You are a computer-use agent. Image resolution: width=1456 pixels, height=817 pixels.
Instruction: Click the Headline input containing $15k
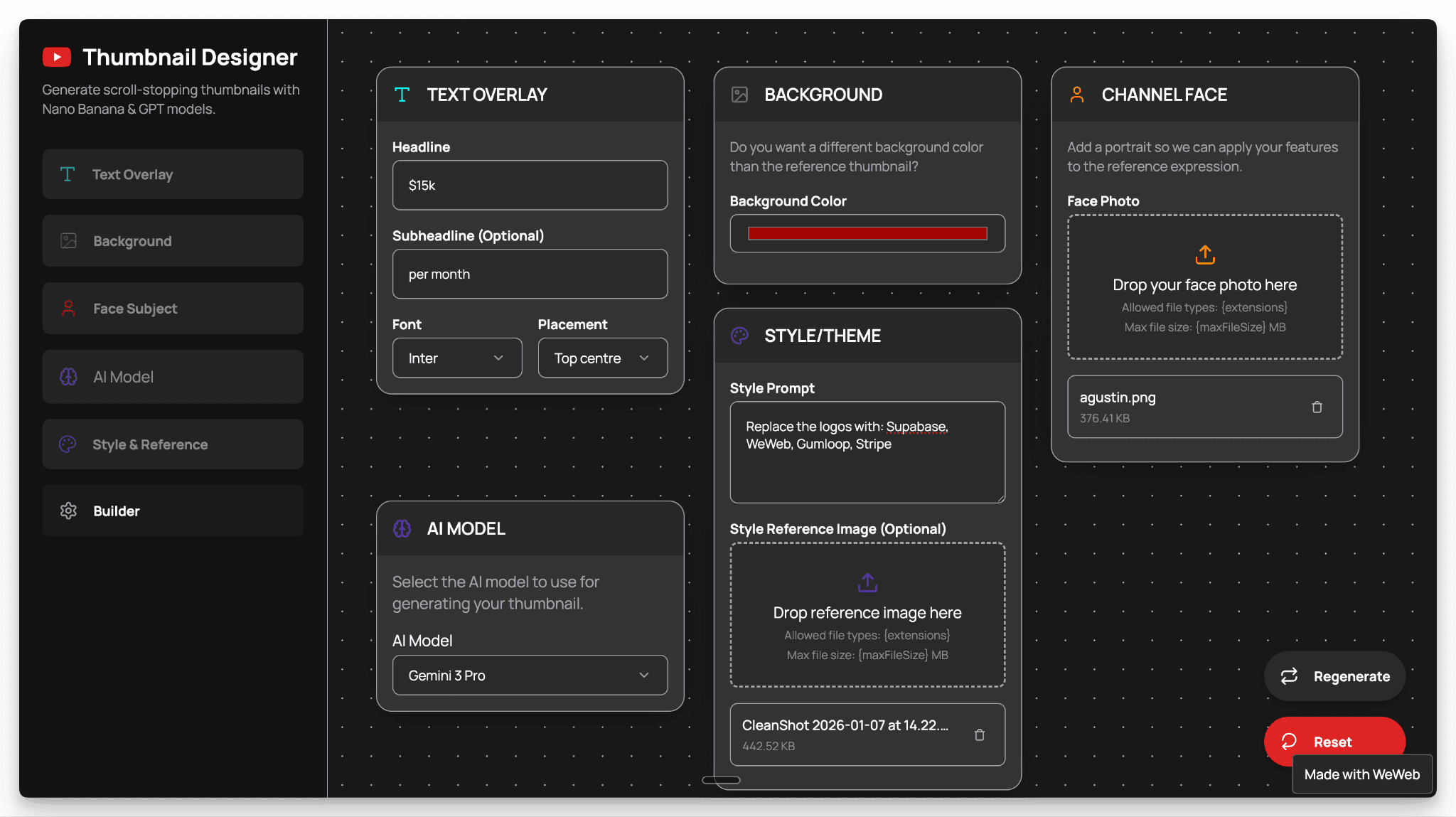(529, 185)
